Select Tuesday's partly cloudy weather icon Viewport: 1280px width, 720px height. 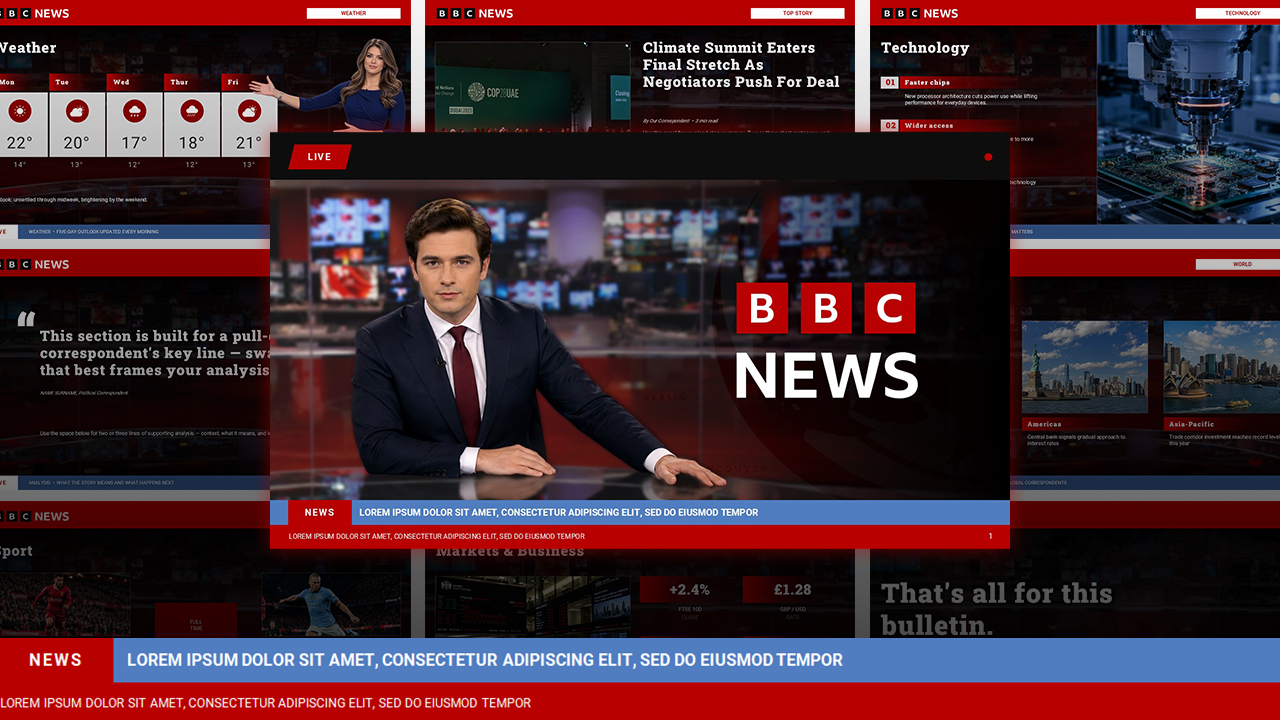(77, 111)
